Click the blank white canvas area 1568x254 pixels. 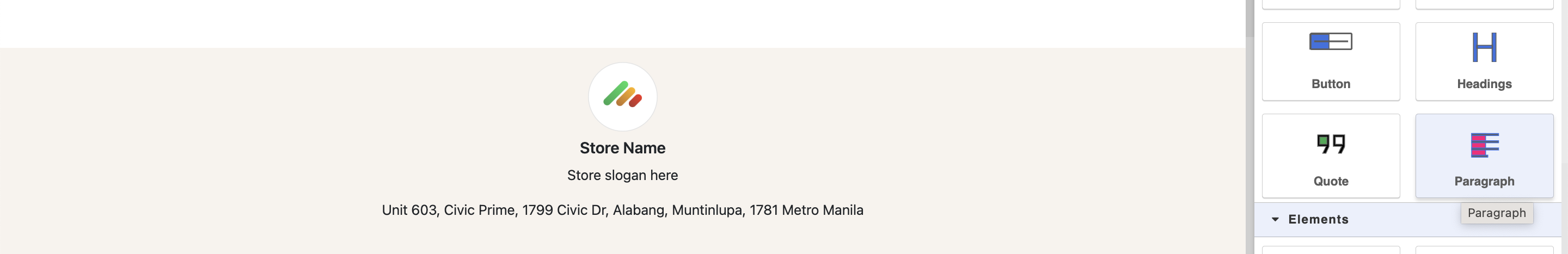coord(622,23)
